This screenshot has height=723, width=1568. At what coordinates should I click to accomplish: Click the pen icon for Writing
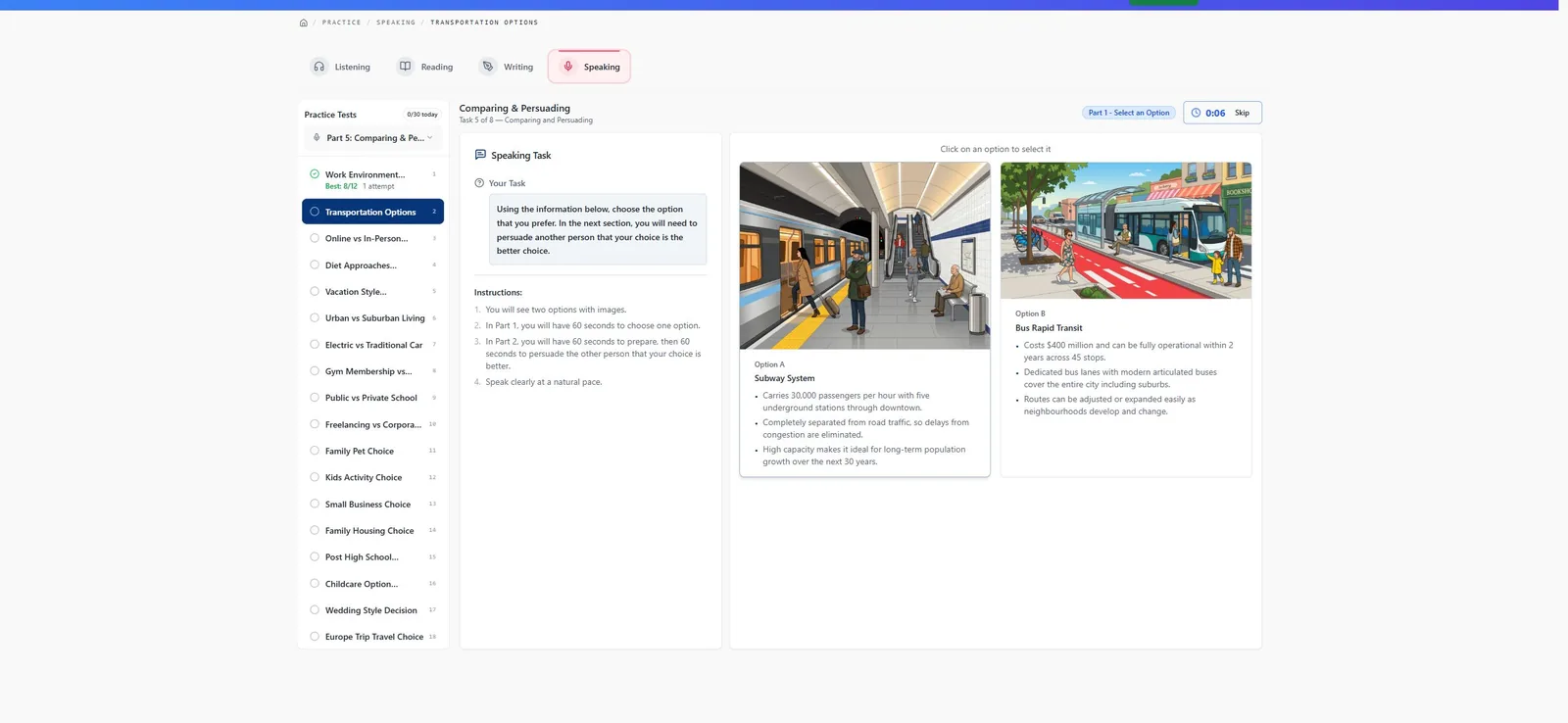(x=488, y=67)
